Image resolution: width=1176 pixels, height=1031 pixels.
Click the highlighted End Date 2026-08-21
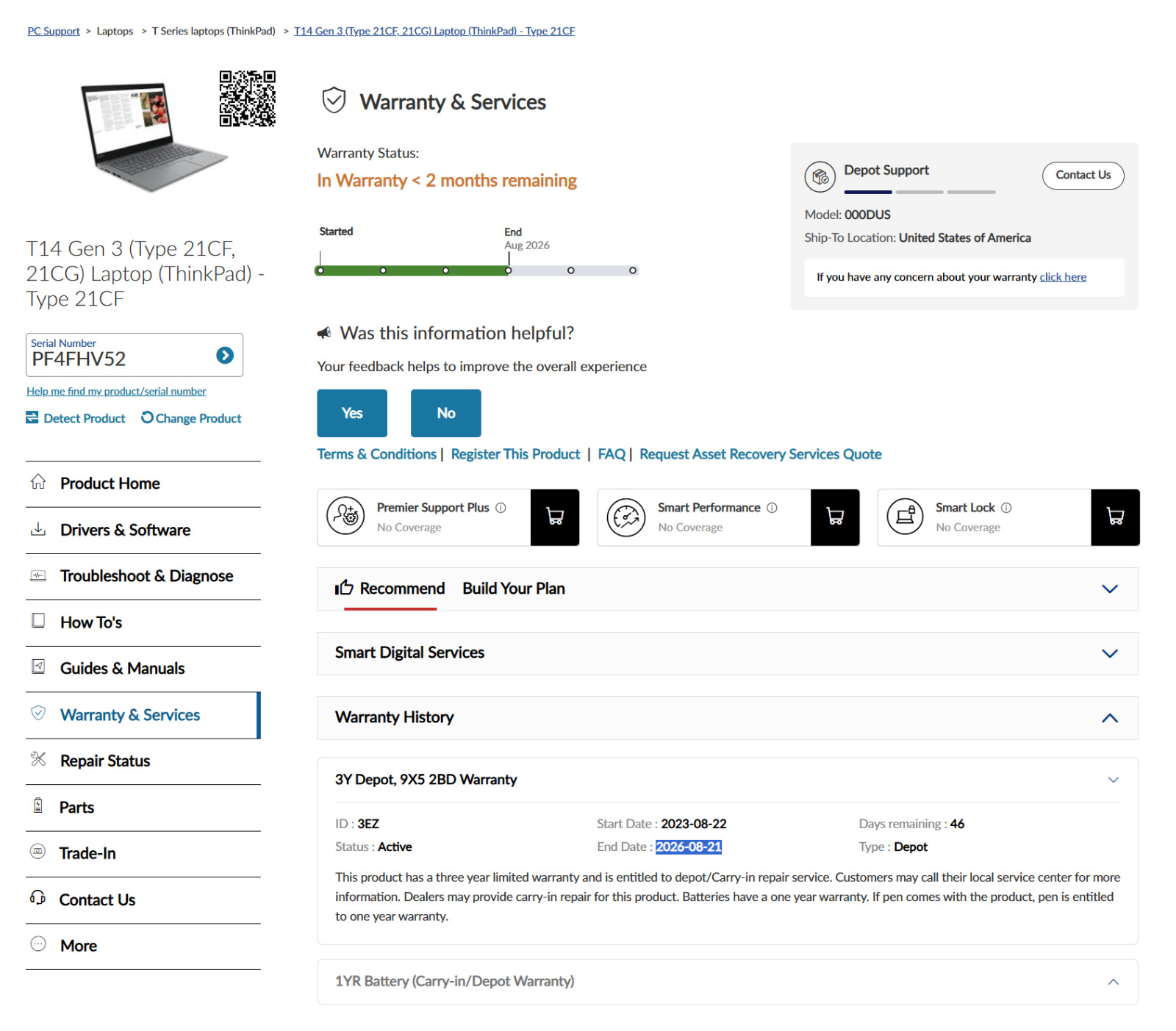[x=689, y=847]
